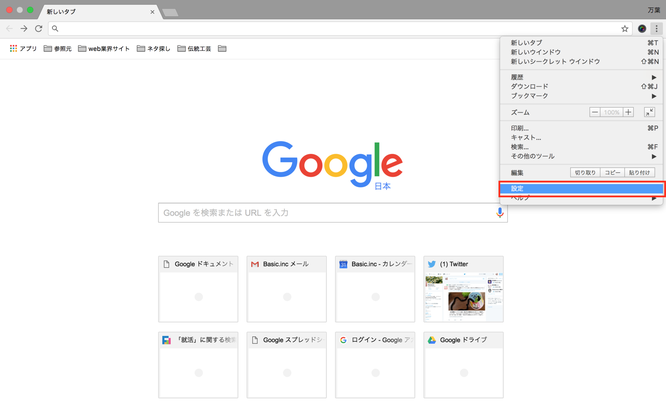Open the Google スプレッドシート tile

coord(287,365)
